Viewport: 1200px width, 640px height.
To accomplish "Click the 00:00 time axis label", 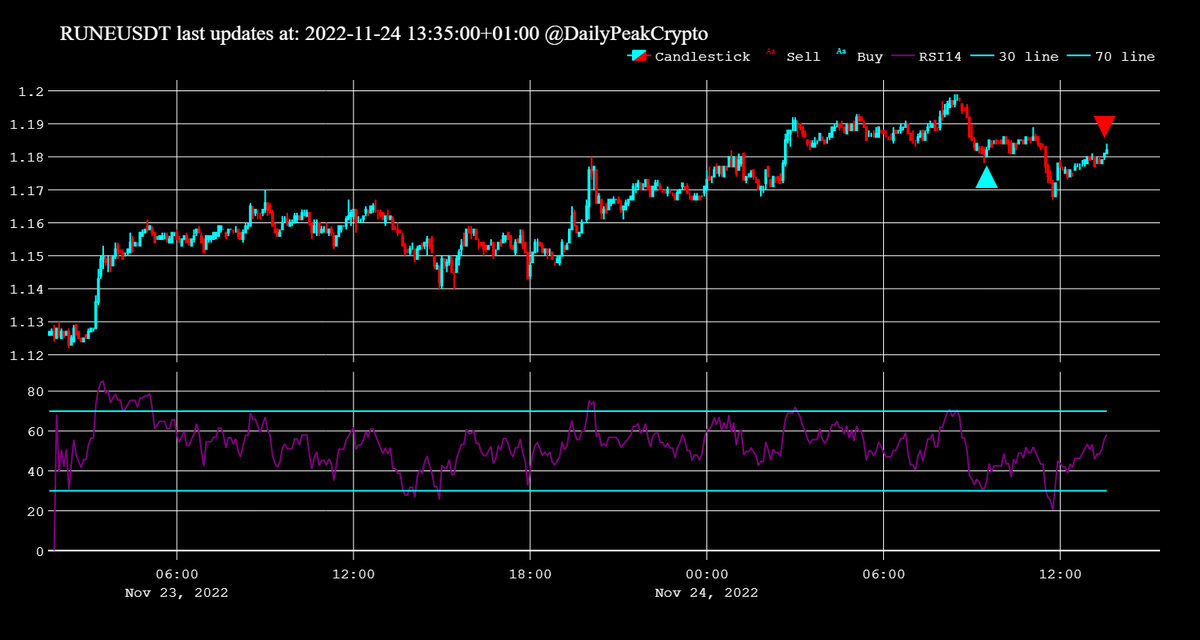I will pyautogui.click(x=706, y=575).
